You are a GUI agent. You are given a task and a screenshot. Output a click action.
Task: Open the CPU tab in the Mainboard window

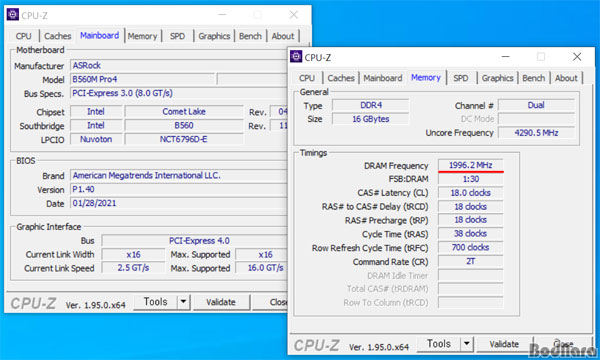pos(23,36)
